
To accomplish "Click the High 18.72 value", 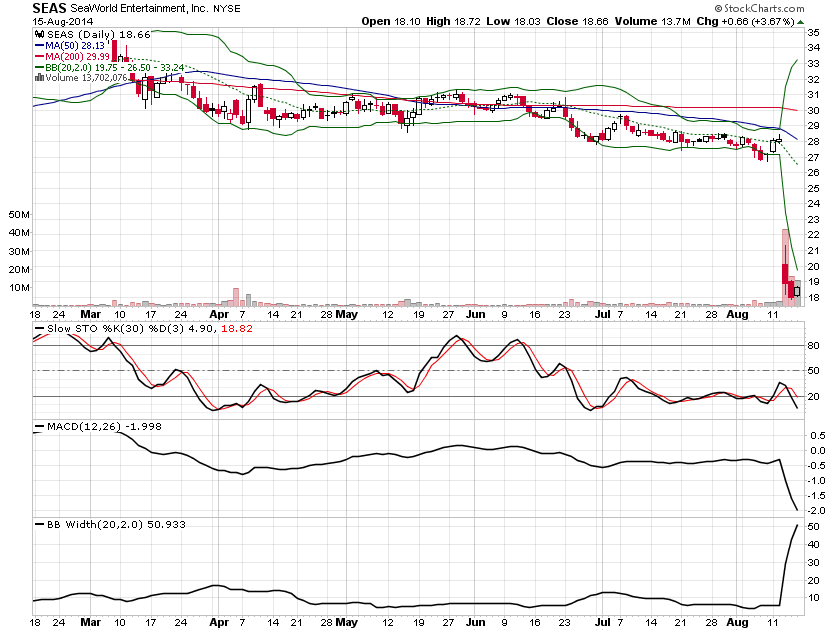I will coord(454,21).
